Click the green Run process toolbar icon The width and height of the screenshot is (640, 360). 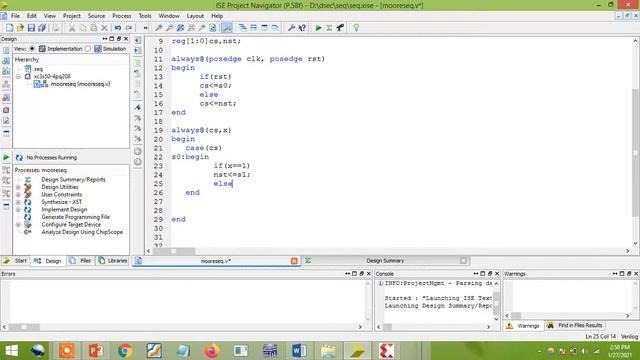coord(318,28)
